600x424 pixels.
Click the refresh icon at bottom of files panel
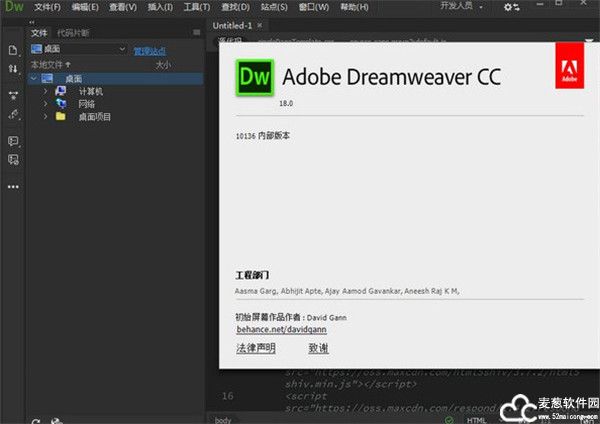click(x=36, y=421)
